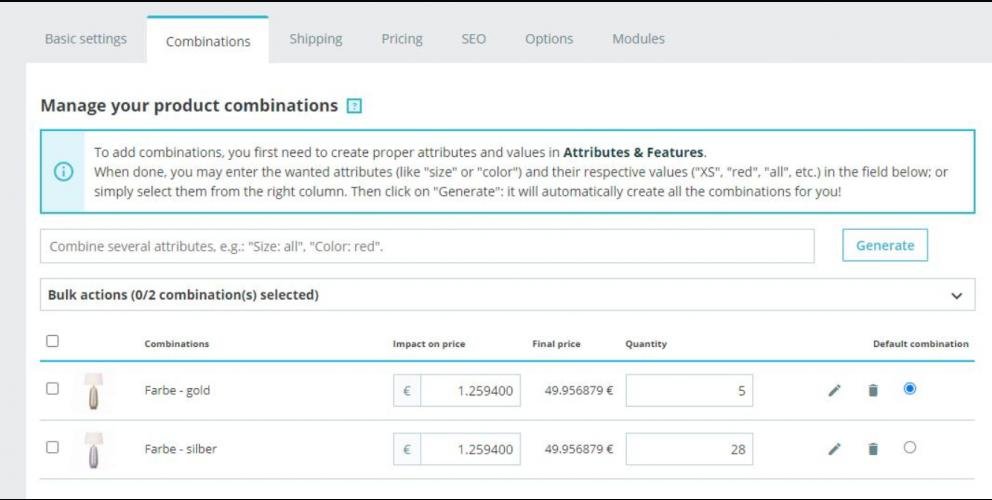
Task: Open the Basic settings tab
Action: [86, 39]
